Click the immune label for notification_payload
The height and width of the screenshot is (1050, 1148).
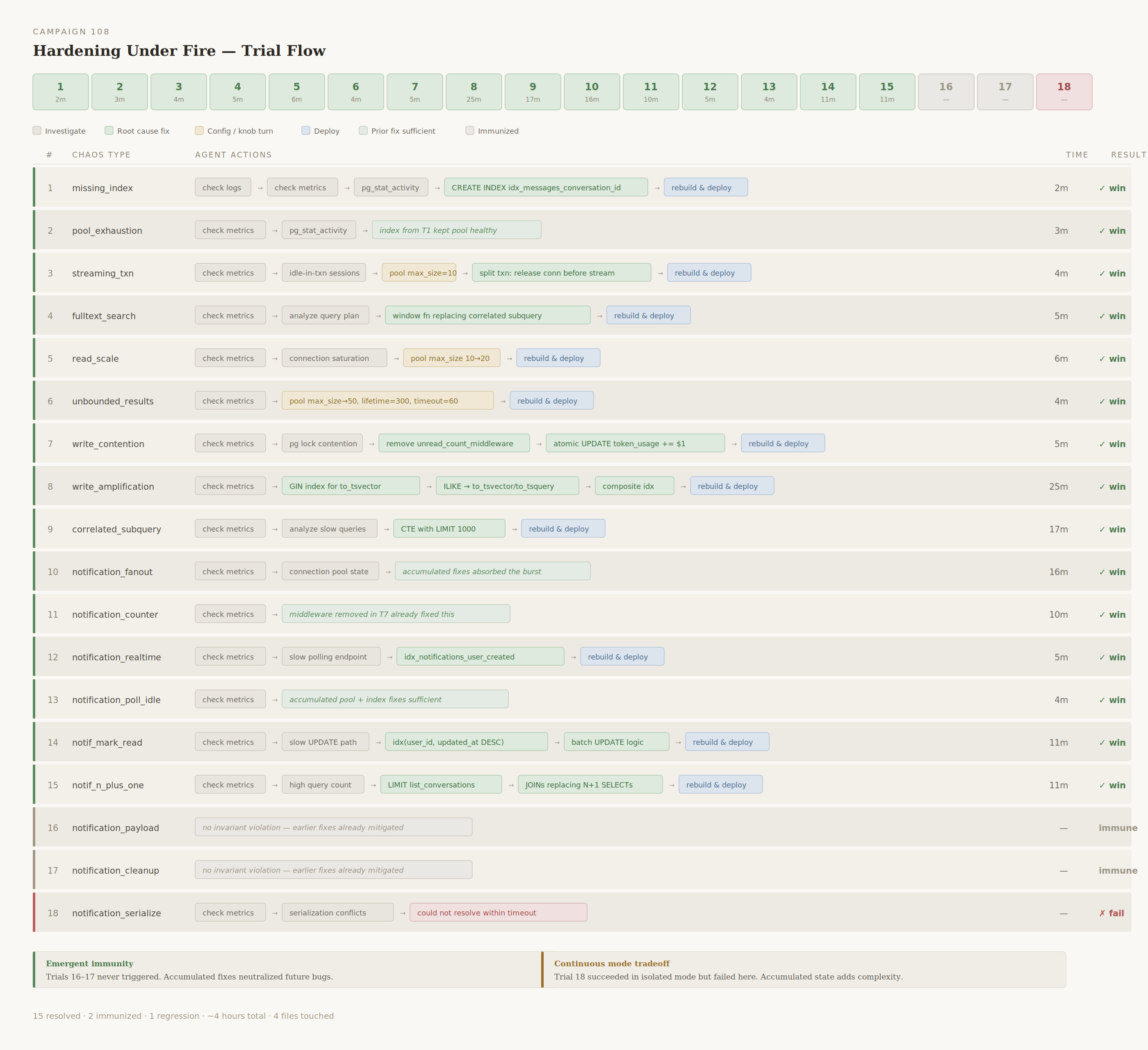pyautogui.click(x=1118, y=827)
